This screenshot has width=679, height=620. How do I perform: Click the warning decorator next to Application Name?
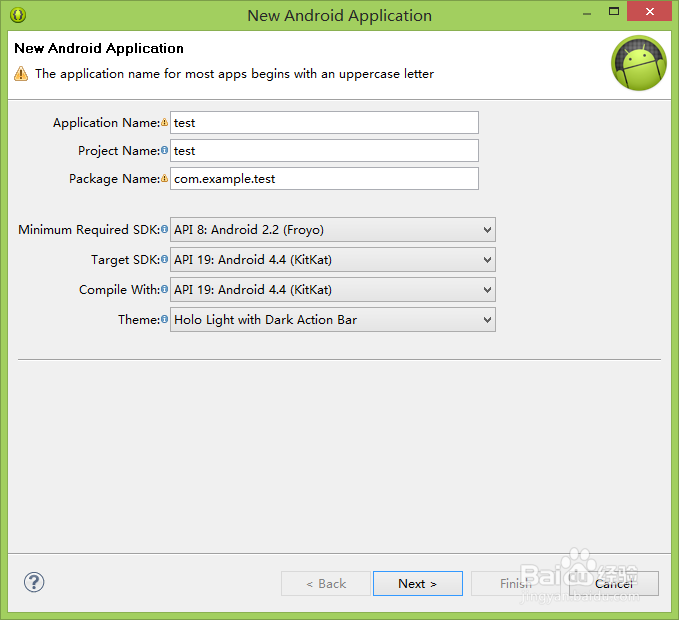[165, 123]
